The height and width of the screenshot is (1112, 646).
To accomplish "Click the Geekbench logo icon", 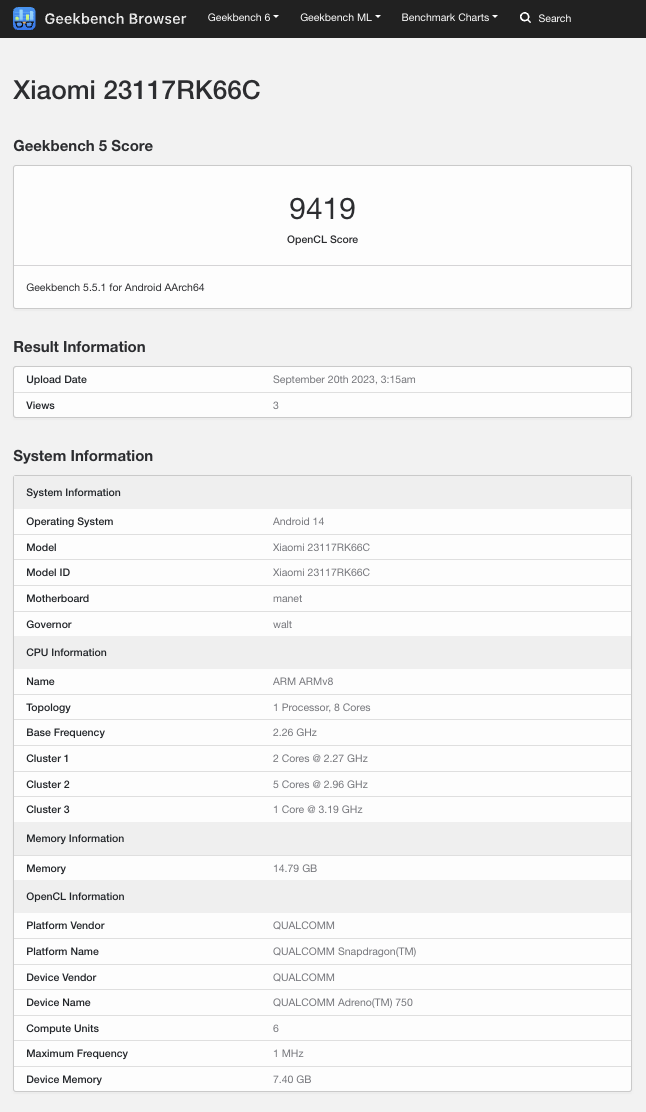I will 24,18.
